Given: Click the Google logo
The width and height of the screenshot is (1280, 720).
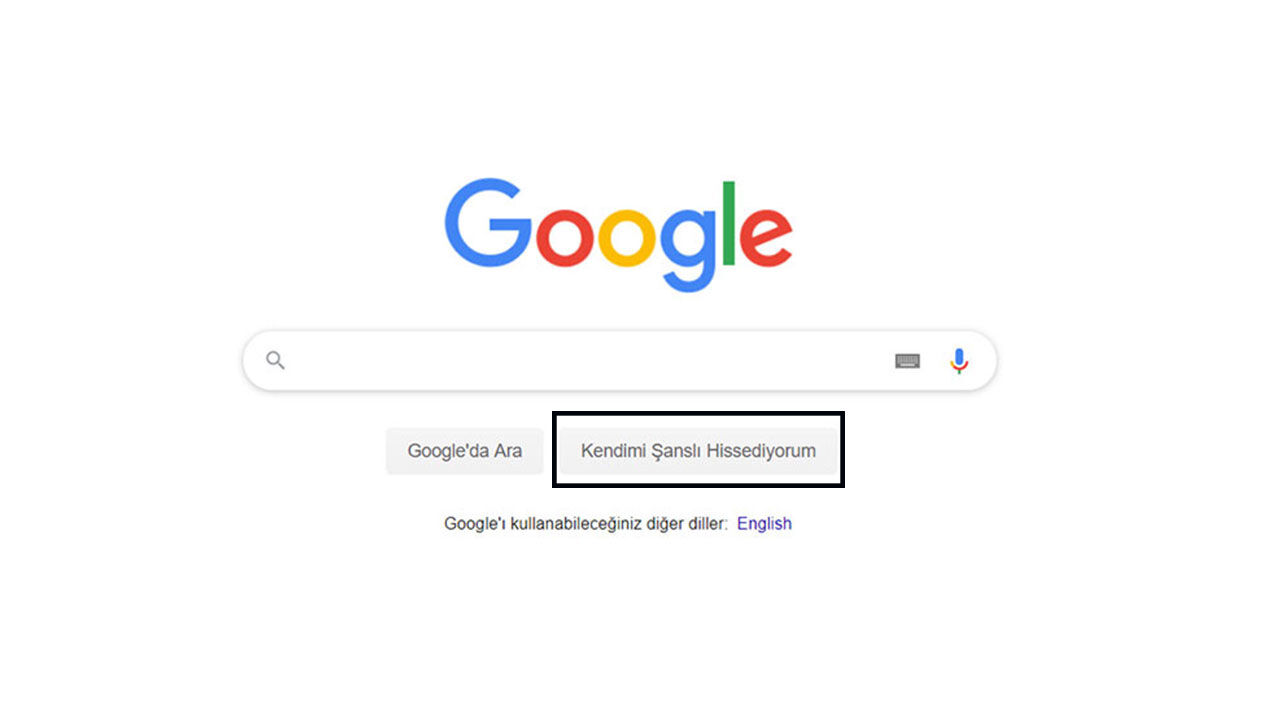Looking at the screenshot, I should tap(619, 235).
